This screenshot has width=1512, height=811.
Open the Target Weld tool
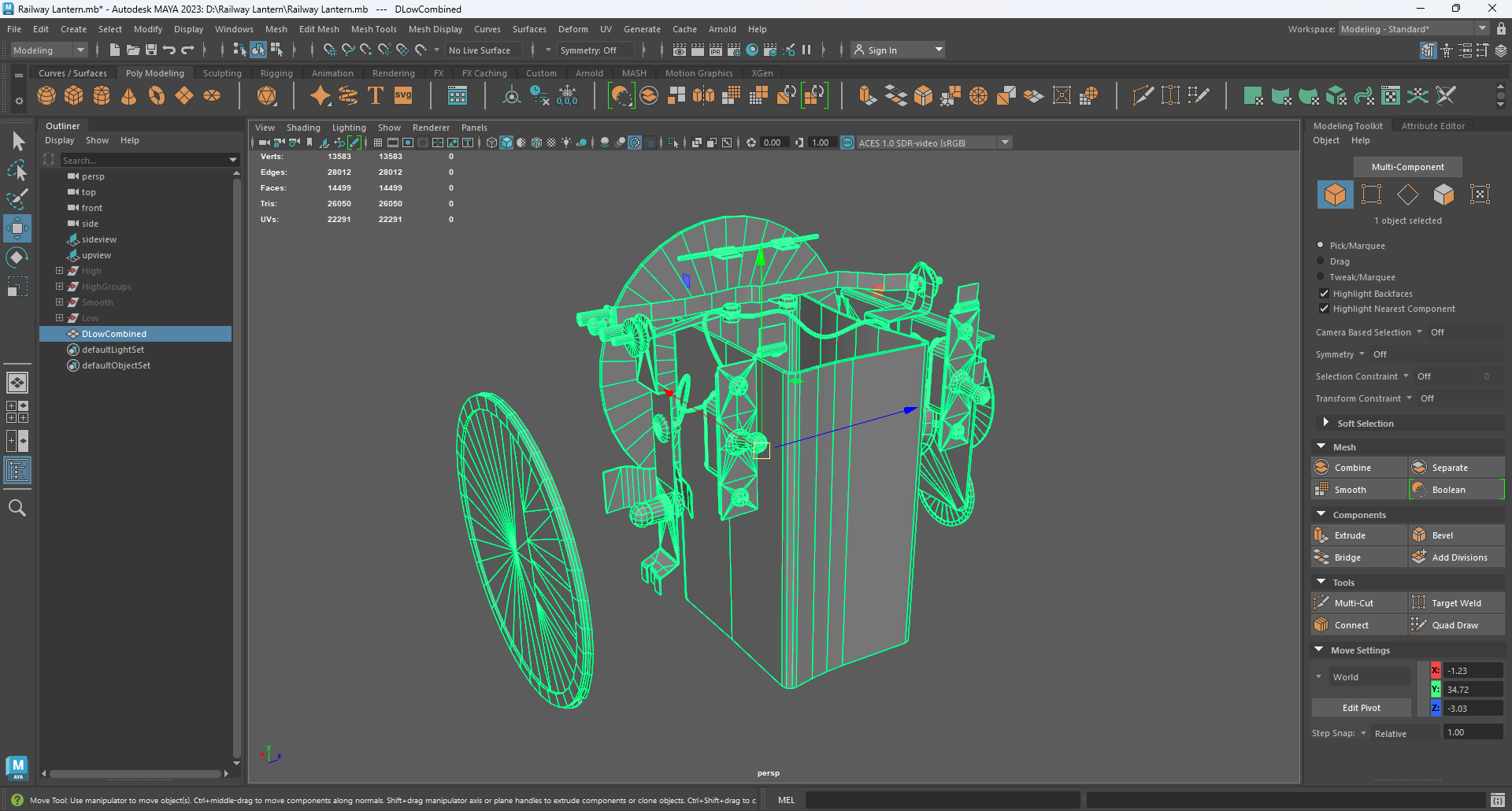(x=1456, y=602)
